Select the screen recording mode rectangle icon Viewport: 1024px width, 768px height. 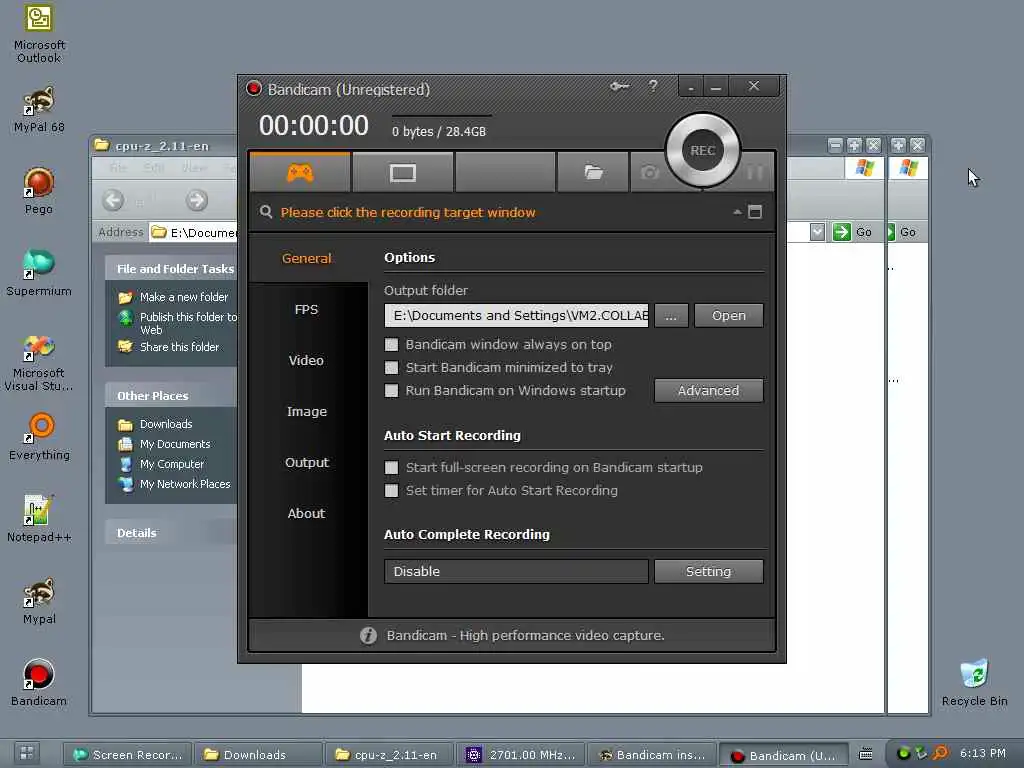pos(402,173)
